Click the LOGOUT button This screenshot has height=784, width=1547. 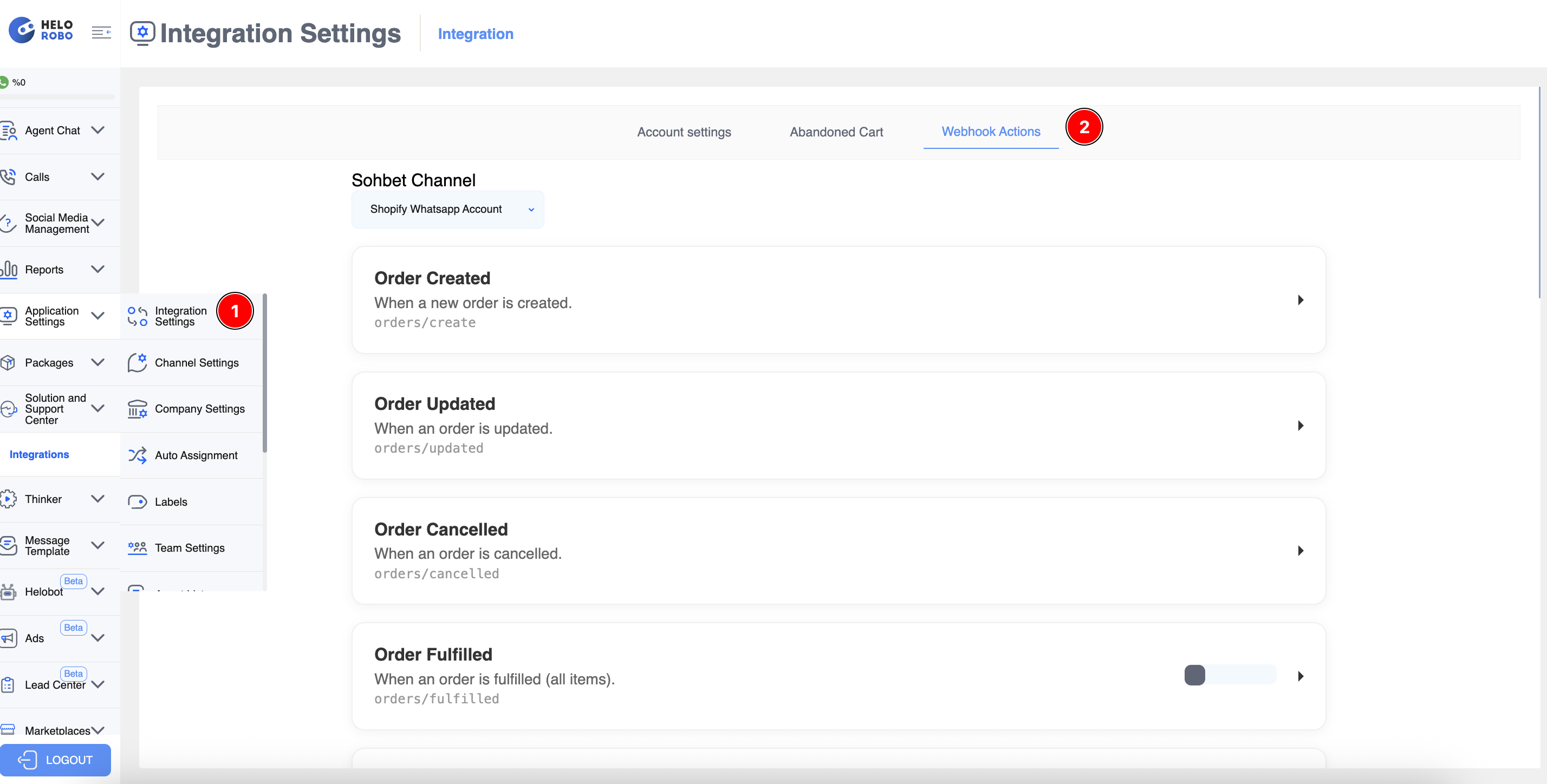pyautogui.click(x=55, y=760)
